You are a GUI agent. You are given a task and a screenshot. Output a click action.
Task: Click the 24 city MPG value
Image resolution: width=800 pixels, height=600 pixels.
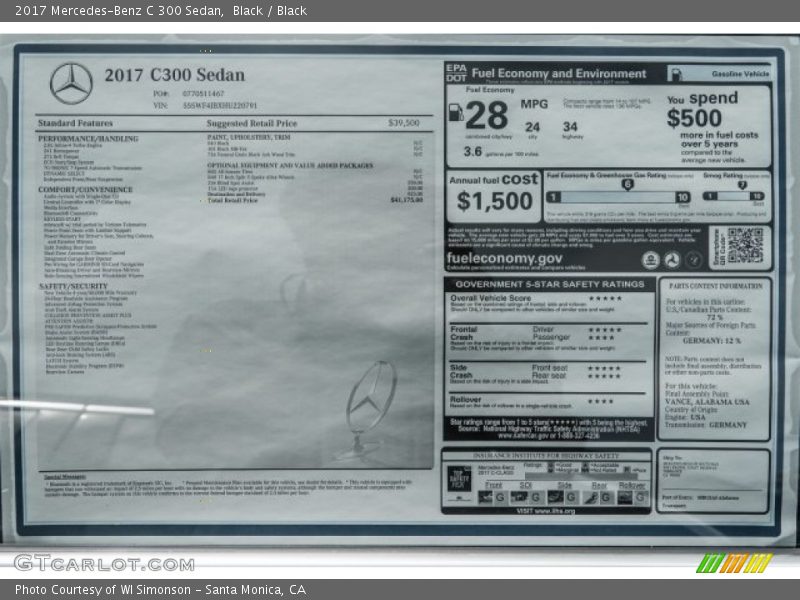[x=532, y=127]
